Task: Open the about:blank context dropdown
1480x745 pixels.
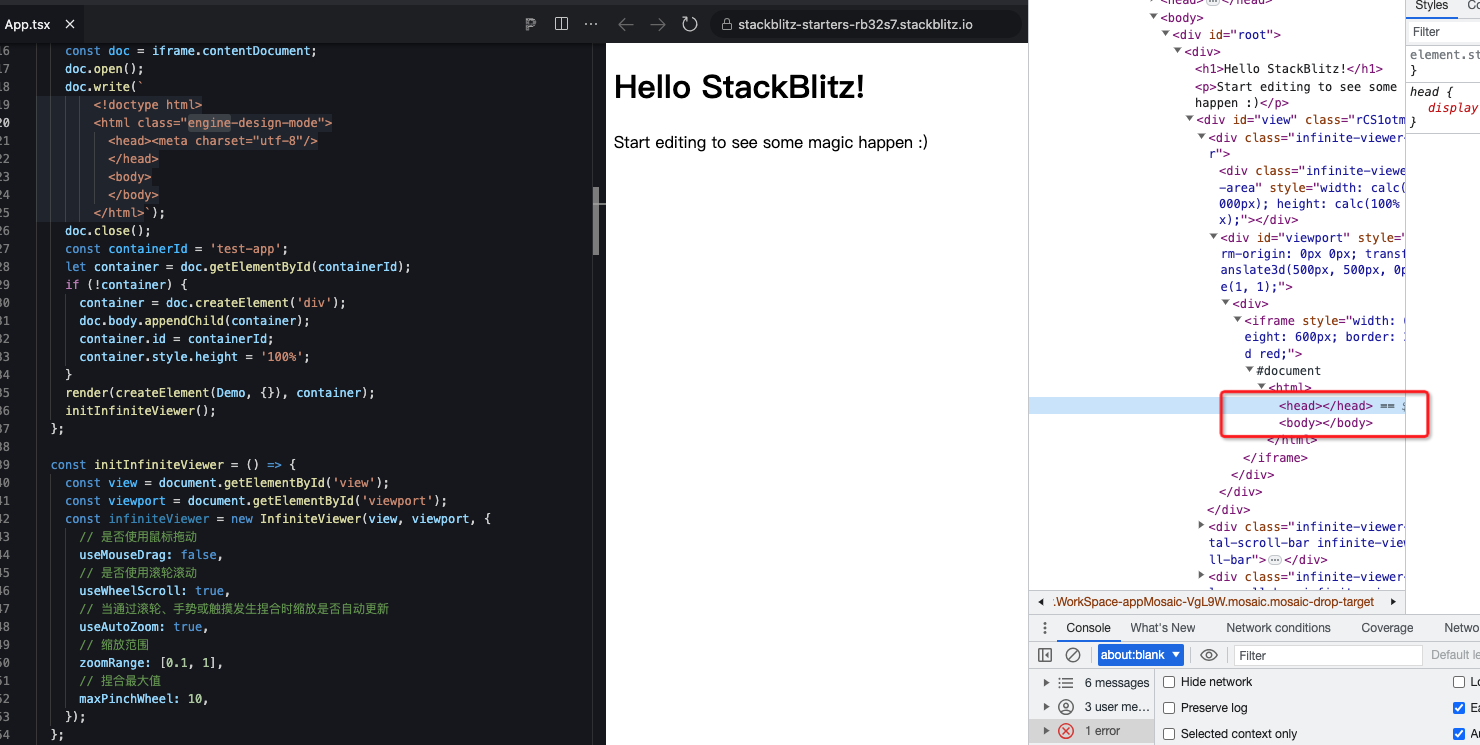Action: click(1140, 655)
